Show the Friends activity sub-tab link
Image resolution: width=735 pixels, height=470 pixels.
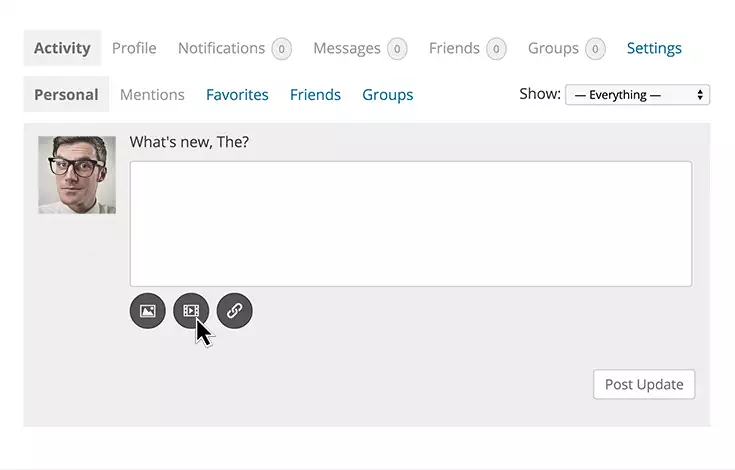tap(315, 95)
